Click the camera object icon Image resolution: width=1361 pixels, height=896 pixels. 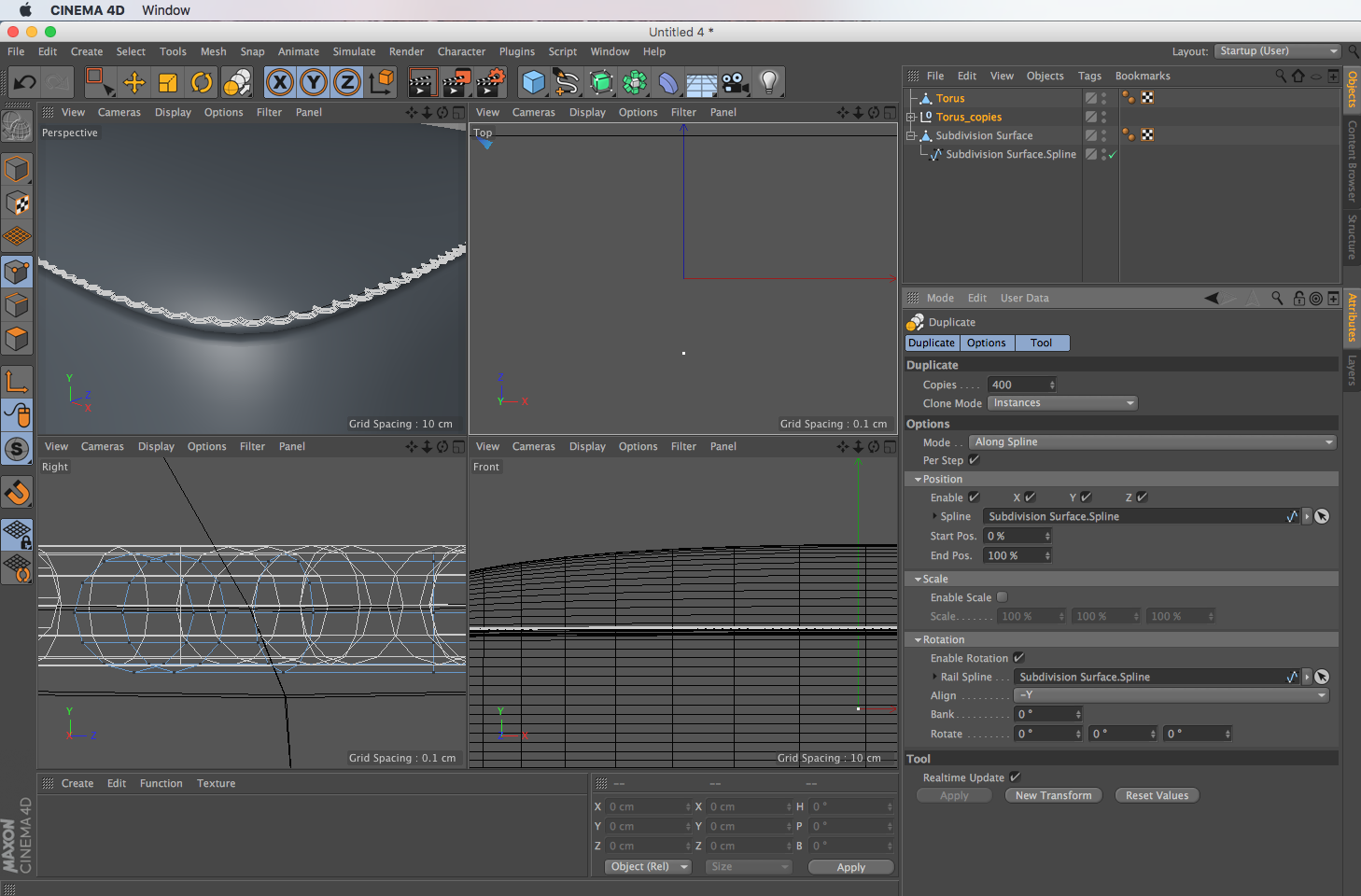736,82
